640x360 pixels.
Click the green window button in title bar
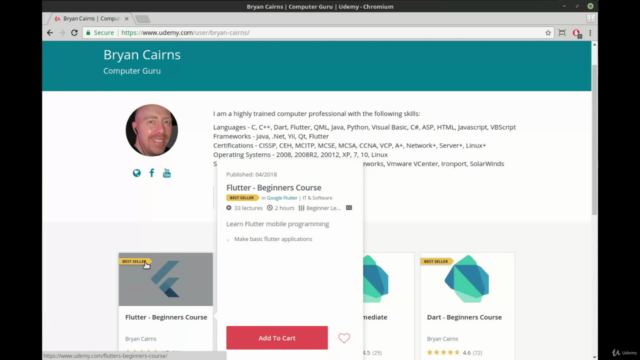[x=590, y=6]
